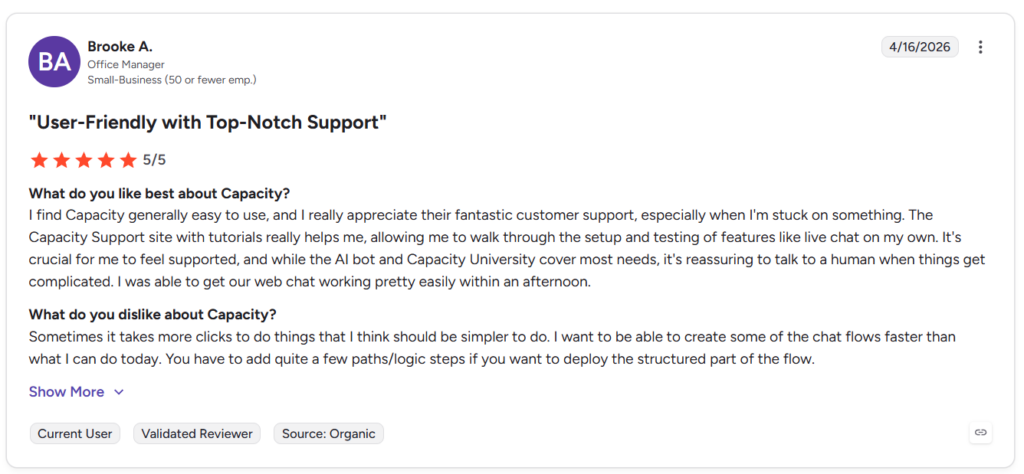Click the first rating star

pyautogui.click(x=39, y=160)
